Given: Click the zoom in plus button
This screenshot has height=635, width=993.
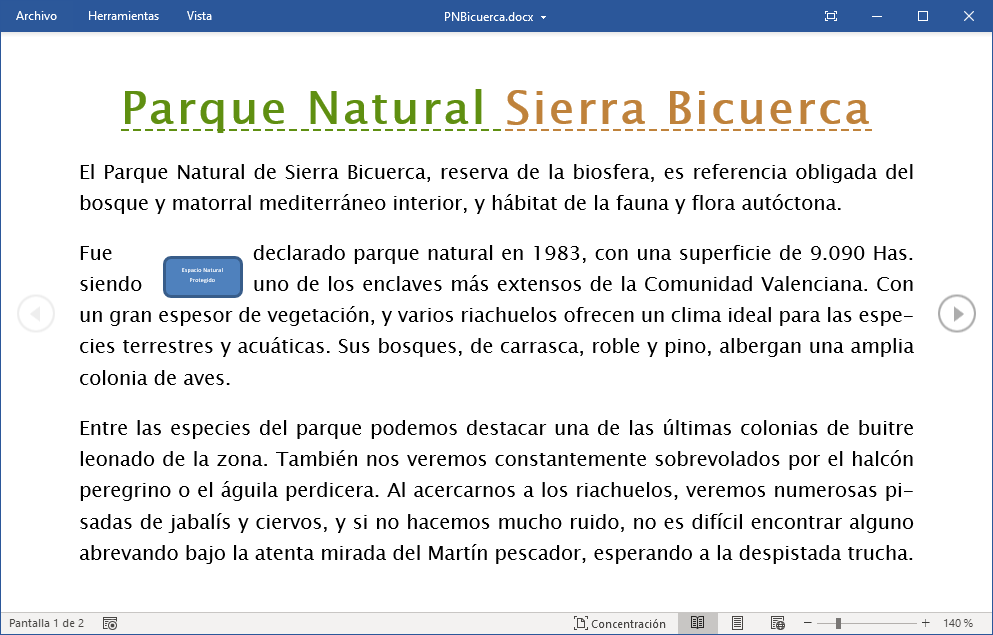Looking at the screenshot, I should (925, 623).
